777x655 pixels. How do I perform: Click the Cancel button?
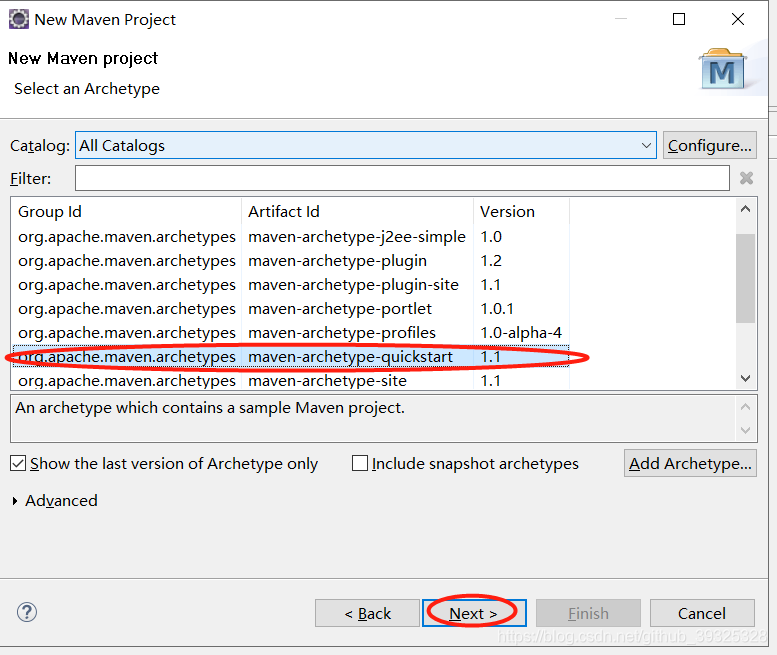(702, 613)
